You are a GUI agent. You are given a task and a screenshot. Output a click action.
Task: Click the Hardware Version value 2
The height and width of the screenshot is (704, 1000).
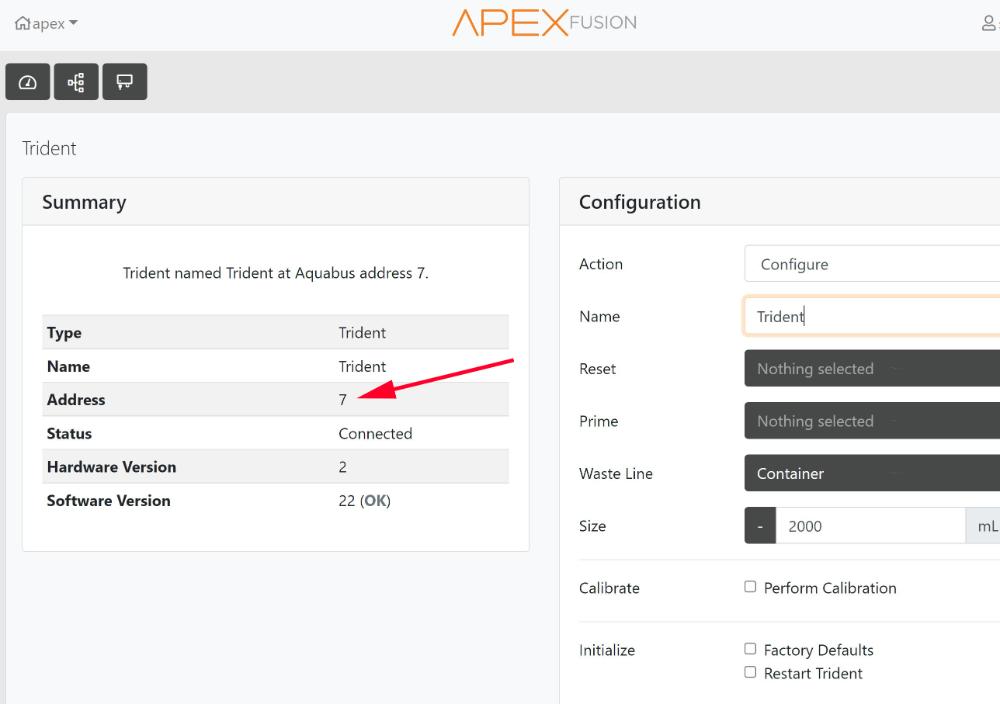click(x=342, y=467)
